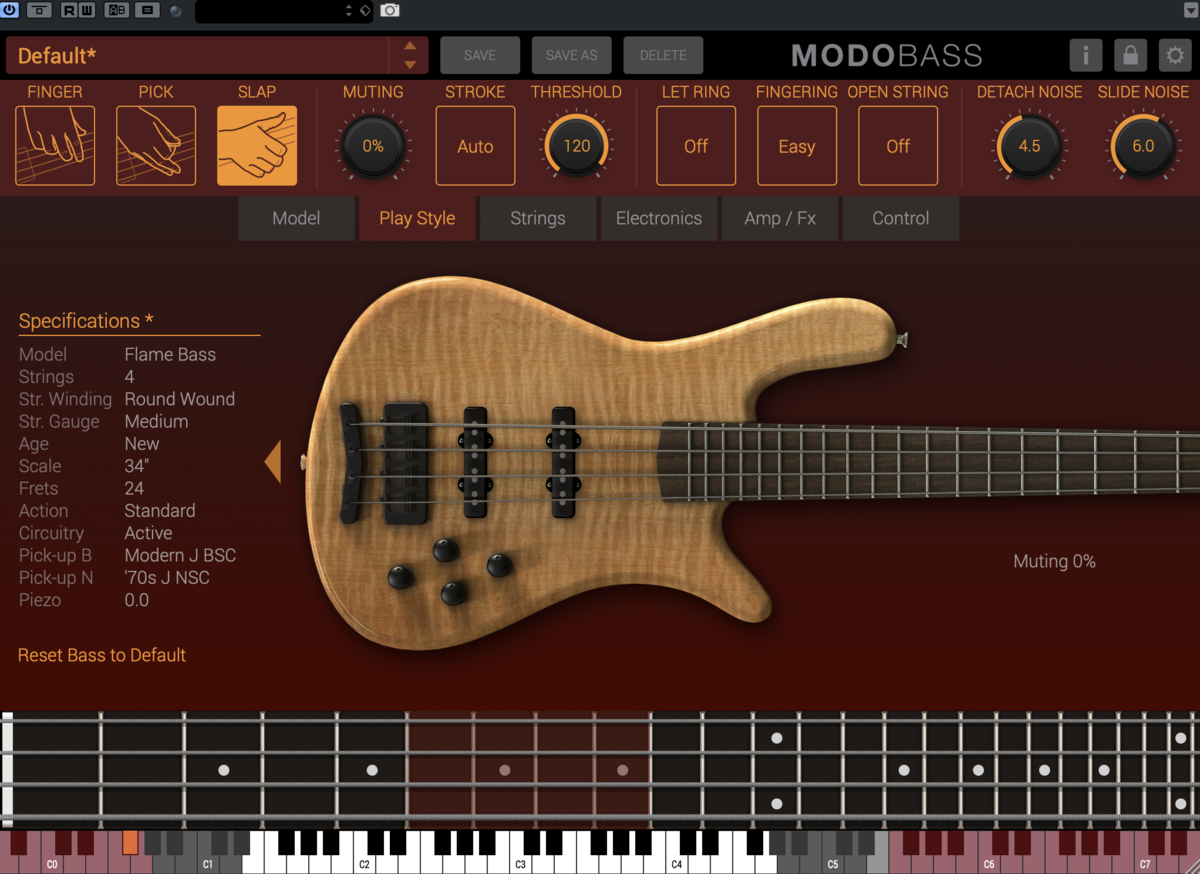Enable the W write automation button
Viewport: 1200px width, 874px height.
[86, 10]
